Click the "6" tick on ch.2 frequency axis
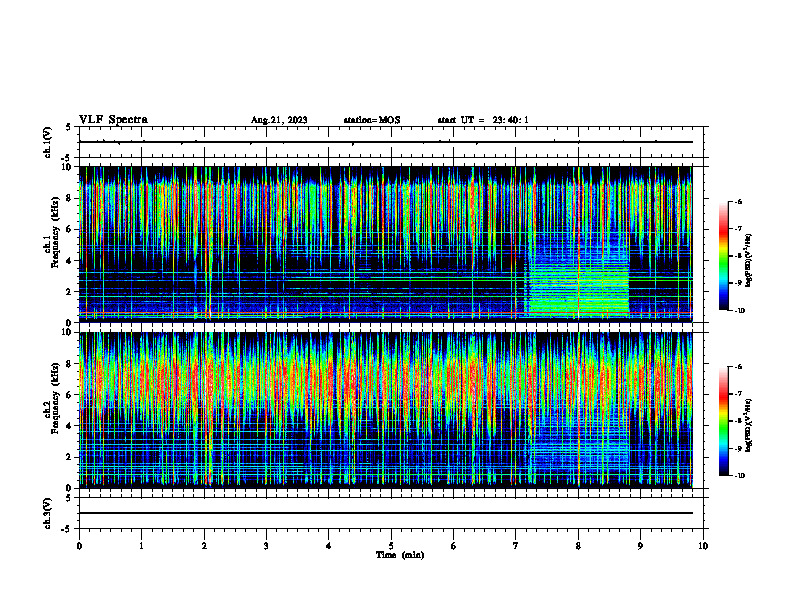This screenshot has height=612, width=792. (69, 395)
